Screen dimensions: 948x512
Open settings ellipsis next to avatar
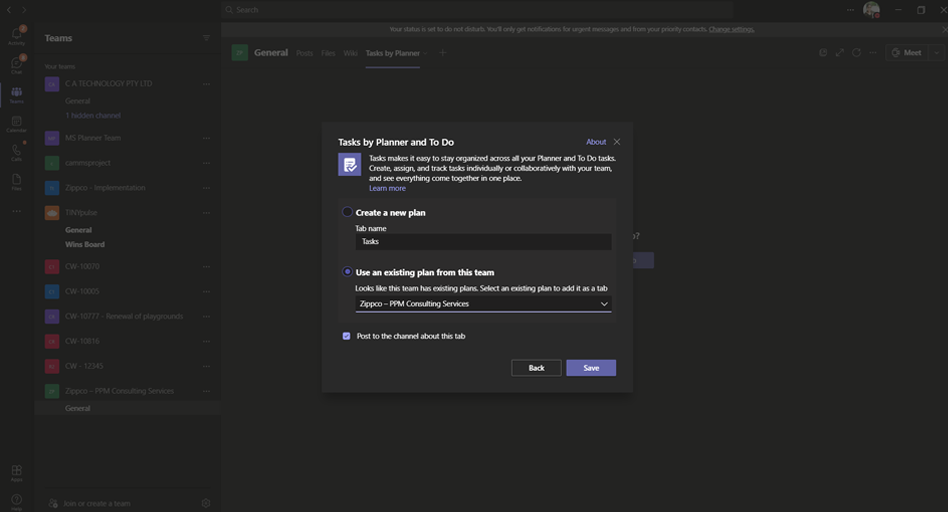click(x=850, y=10)
